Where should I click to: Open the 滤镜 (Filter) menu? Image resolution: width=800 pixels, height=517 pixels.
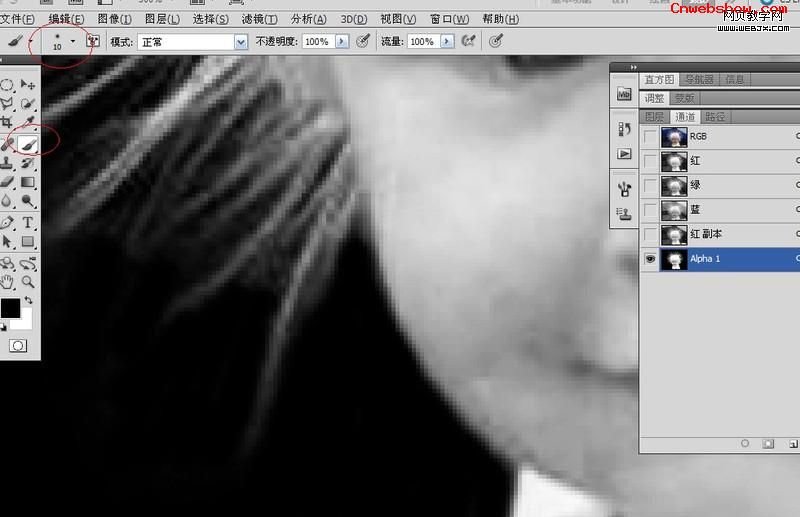260,19
